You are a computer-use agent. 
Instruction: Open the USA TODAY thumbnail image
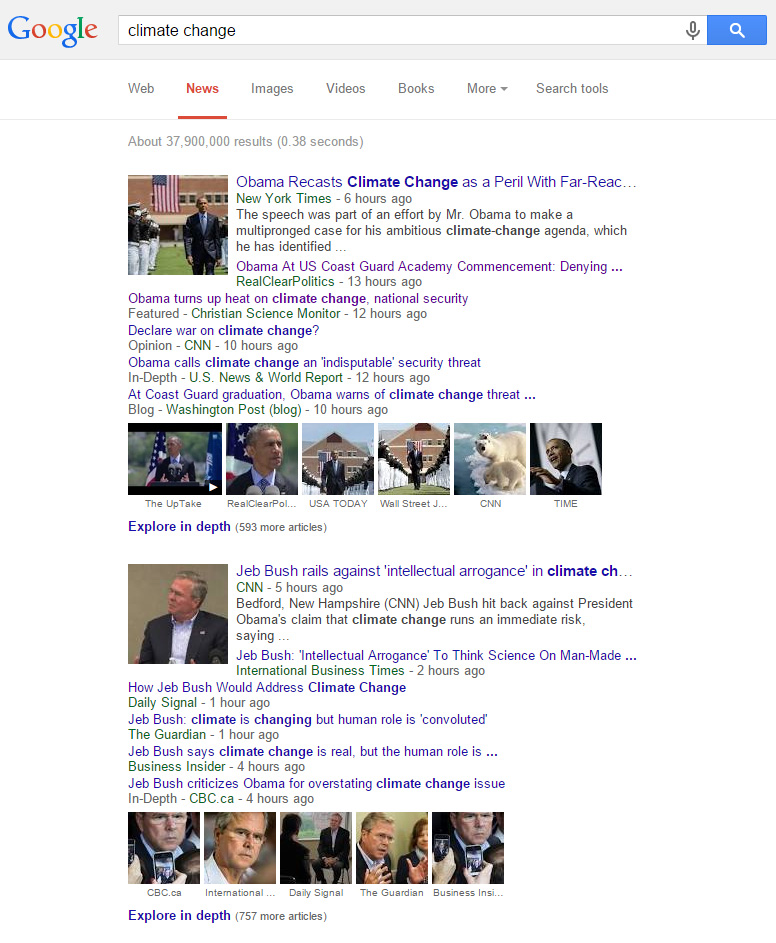pyautogui.click(x=337, y=459)
